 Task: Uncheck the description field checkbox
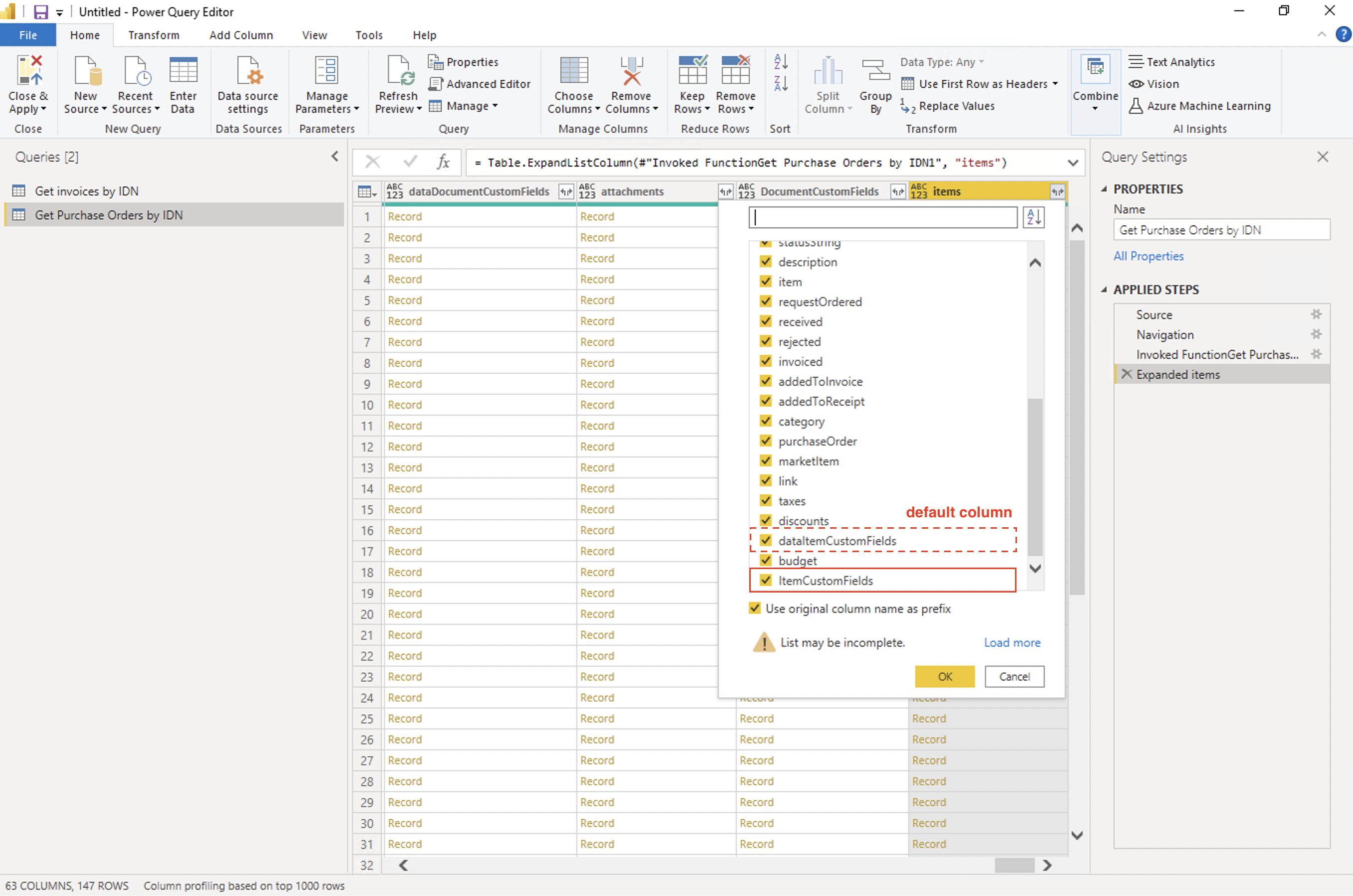766,262
